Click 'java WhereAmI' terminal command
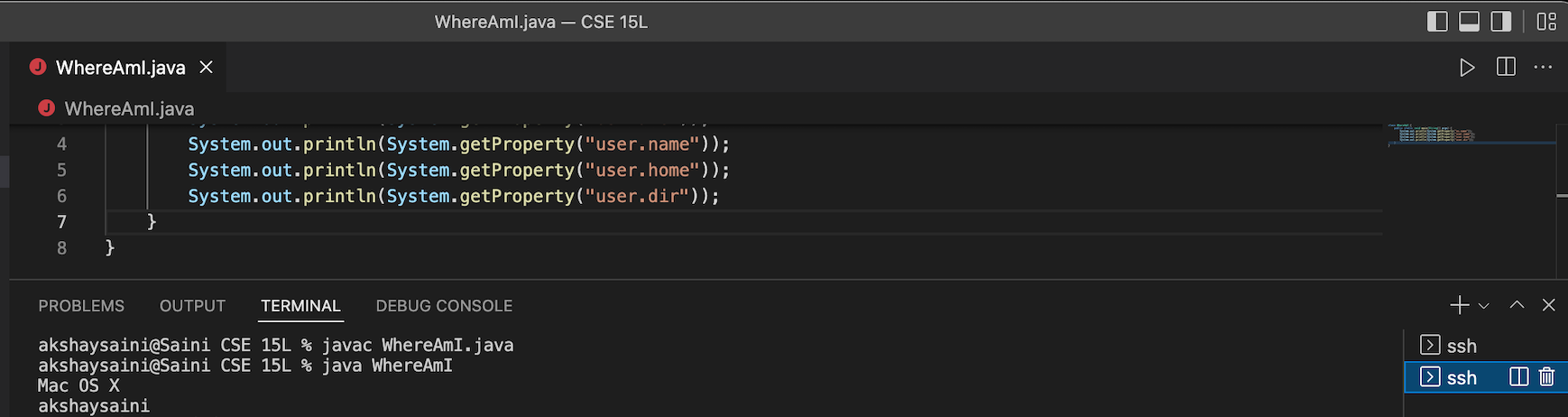Viewport: 1568px width, 417px height. click(387, 366)
